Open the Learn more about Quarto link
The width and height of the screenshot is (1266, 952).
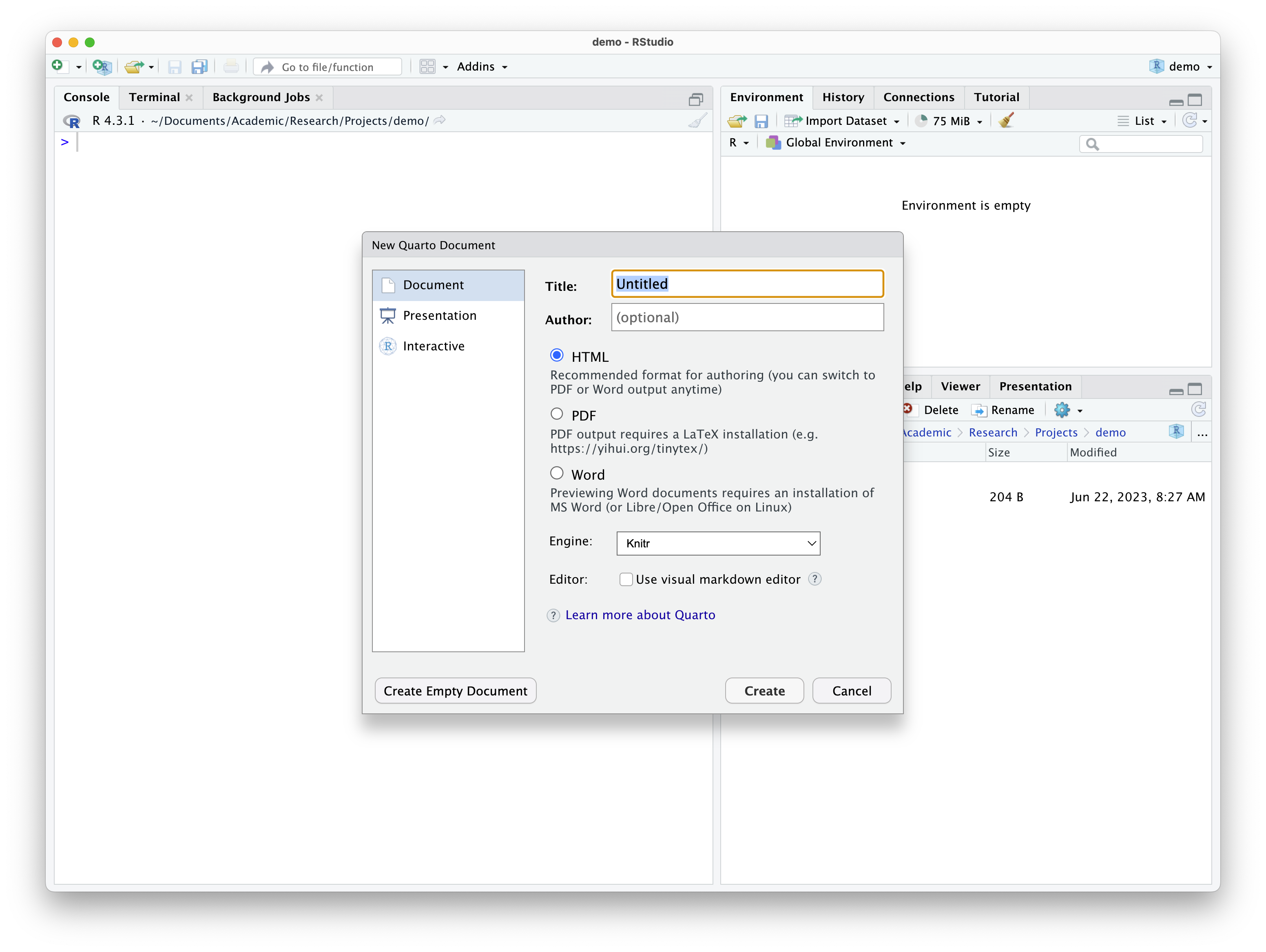(640, 615)
